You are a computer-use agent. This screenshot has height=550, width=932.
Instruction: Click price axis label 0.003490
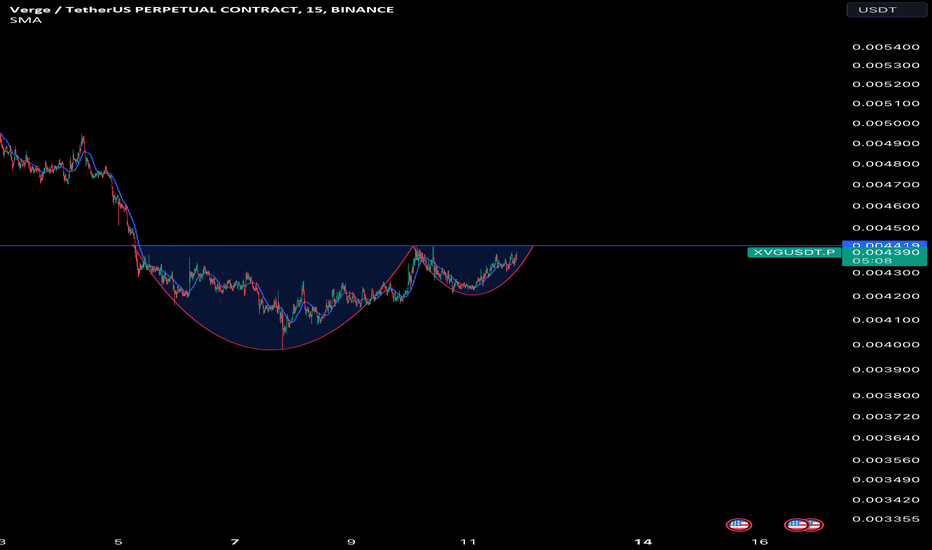pyautogui.click(x=886, y=480)
